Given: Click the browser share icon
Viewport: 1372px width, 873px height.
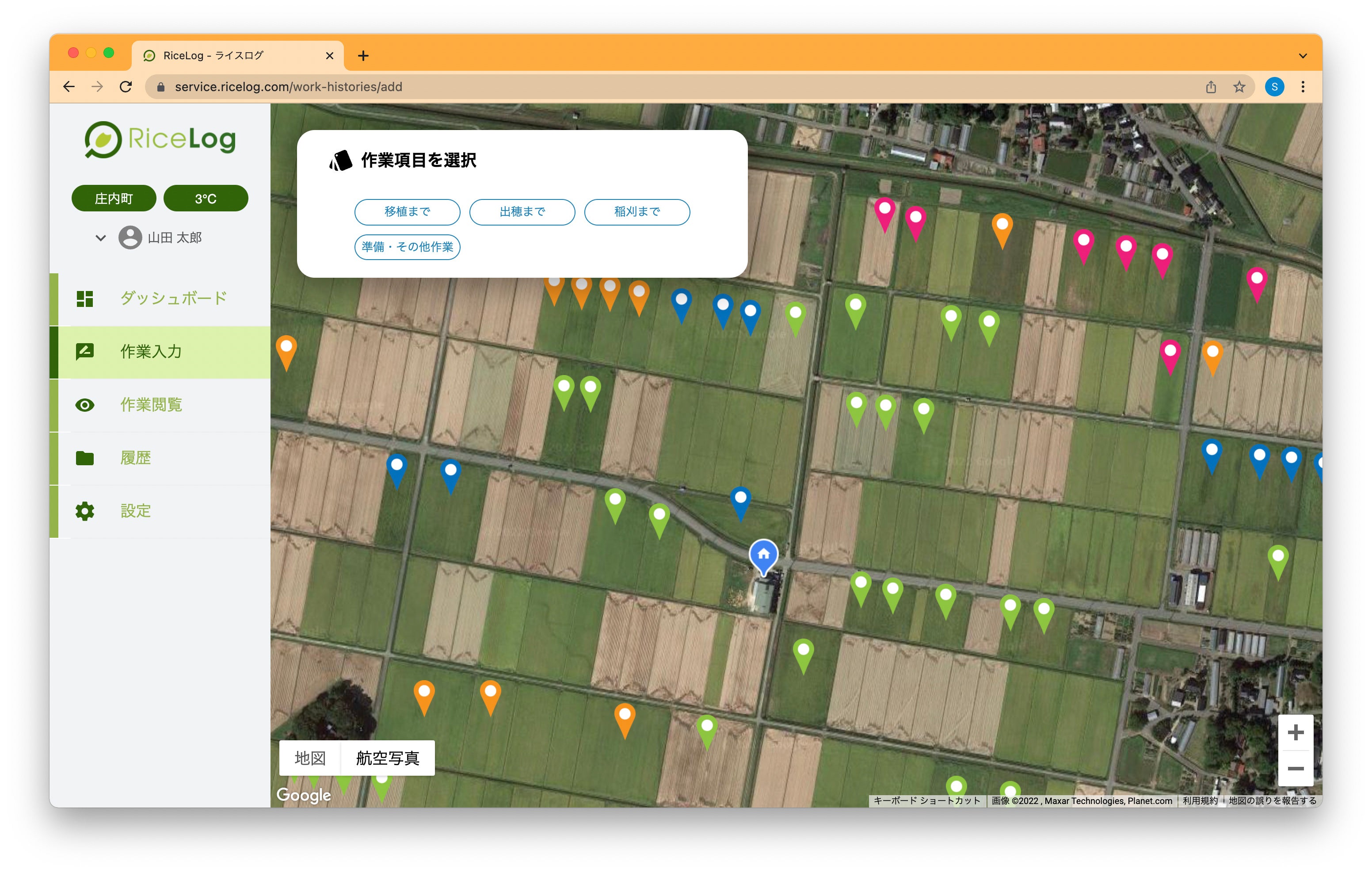Looking at the screenshot, I should [x=1211, y=87].
